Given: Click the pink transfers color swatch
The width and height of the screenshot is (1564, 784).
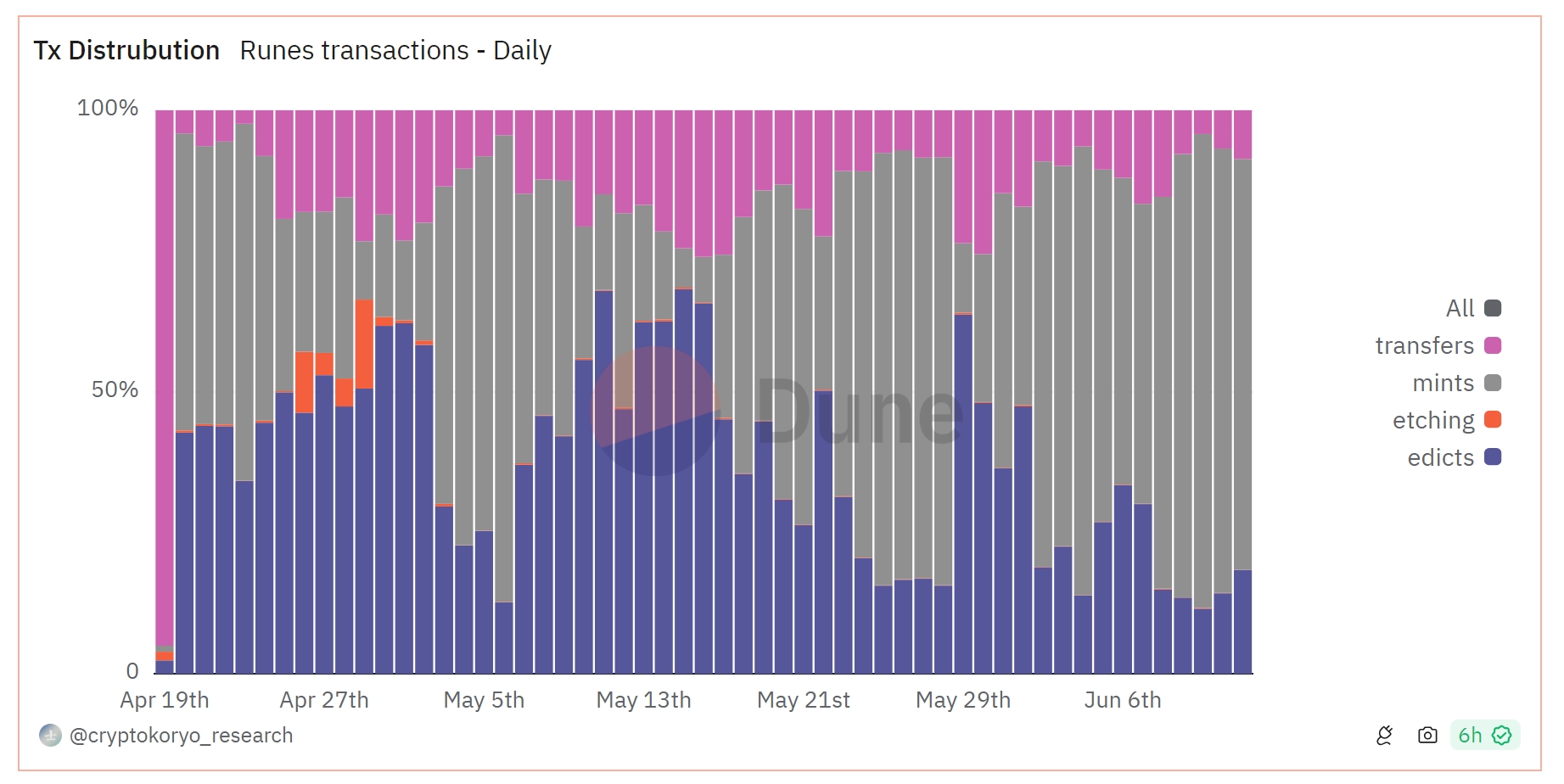Looking at the screenshot, I should point(1493,345).
